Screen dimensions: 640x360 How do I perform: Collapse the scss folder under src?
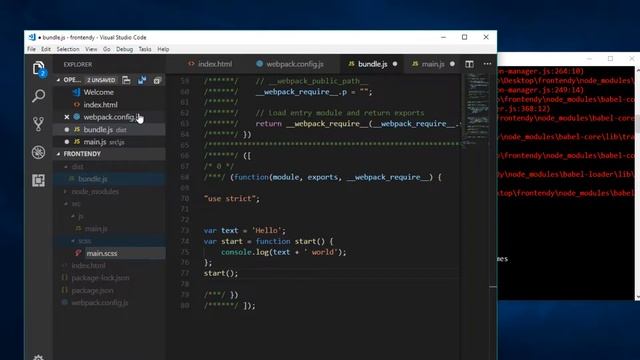pyautogui.click(x=73, y=241)
